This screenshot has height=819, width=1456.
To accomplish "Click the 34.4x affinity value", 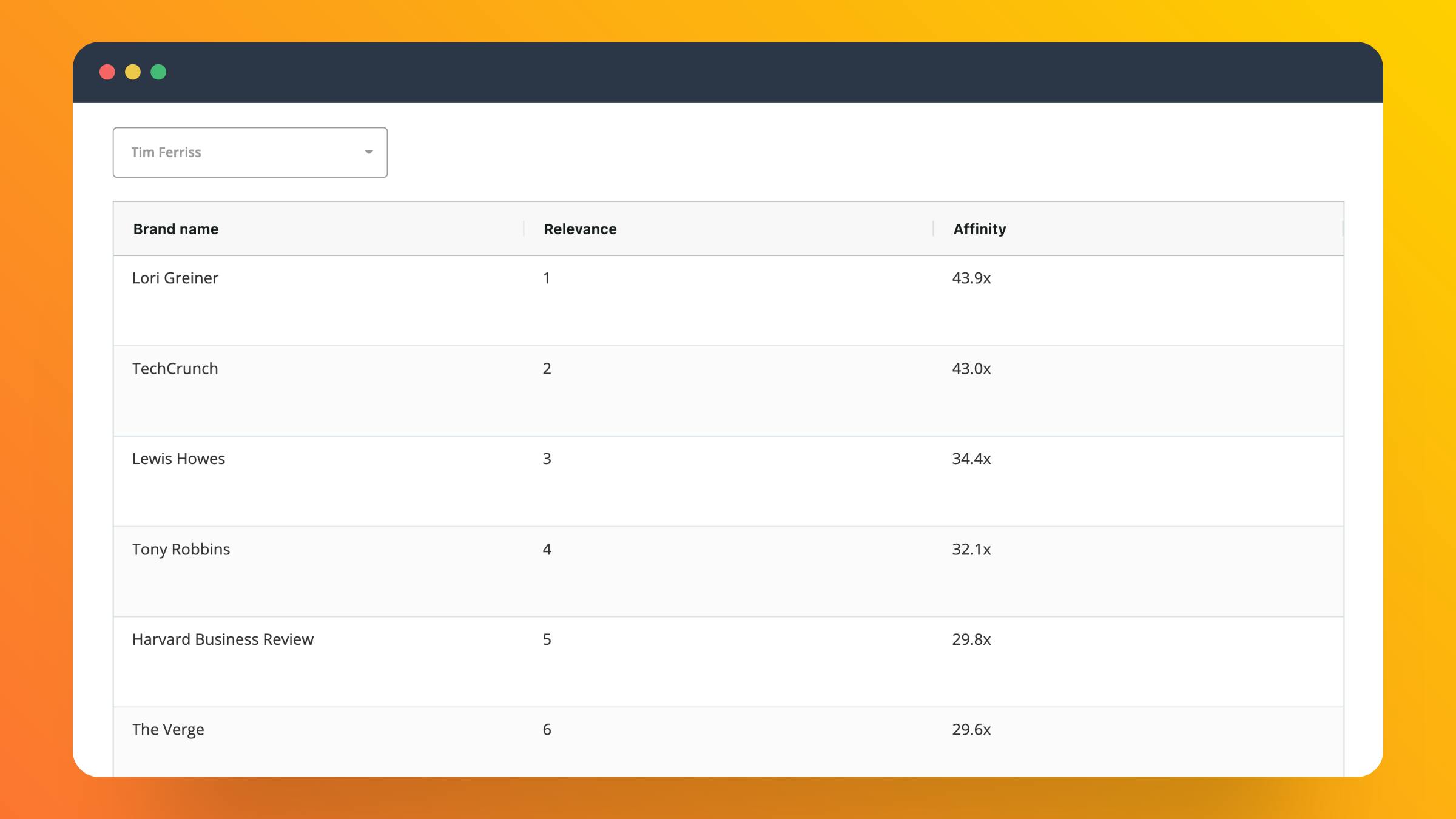I will pyautogui.click(x=971, y=459).
